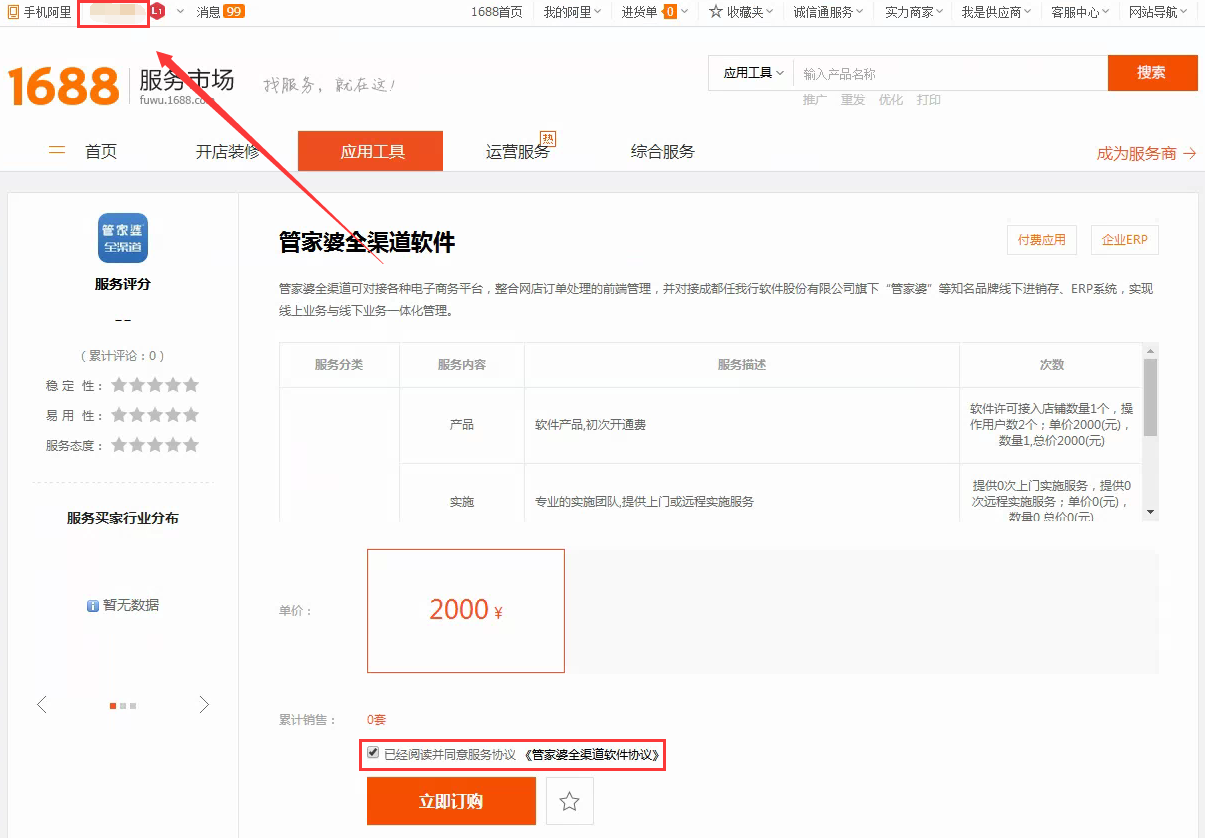Screen dimensions: 1205x838
Task: Expand the 网站导航 menu
Action: 1158,12
